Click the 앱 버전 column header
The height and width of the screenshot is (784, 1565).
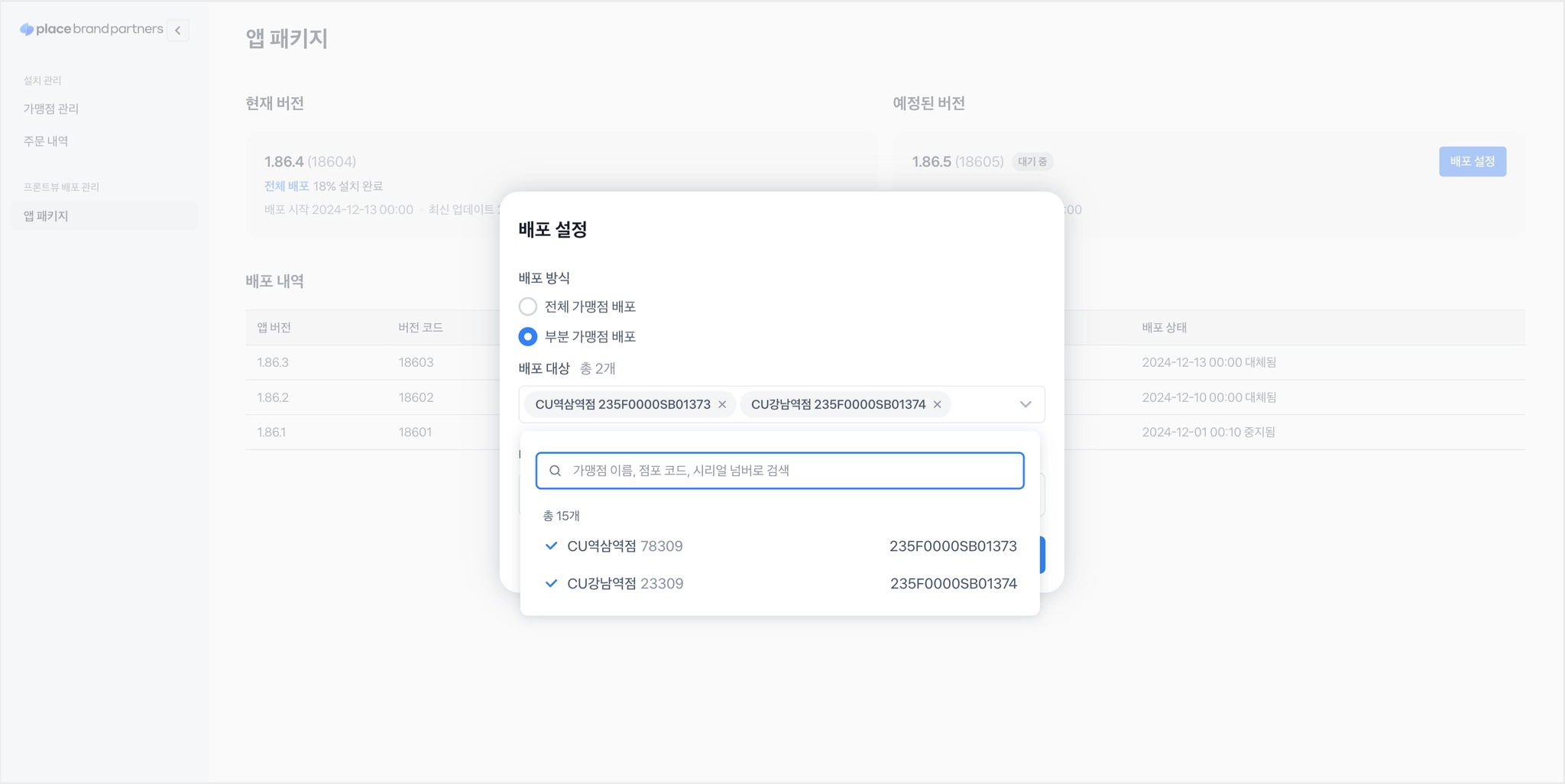274,327
